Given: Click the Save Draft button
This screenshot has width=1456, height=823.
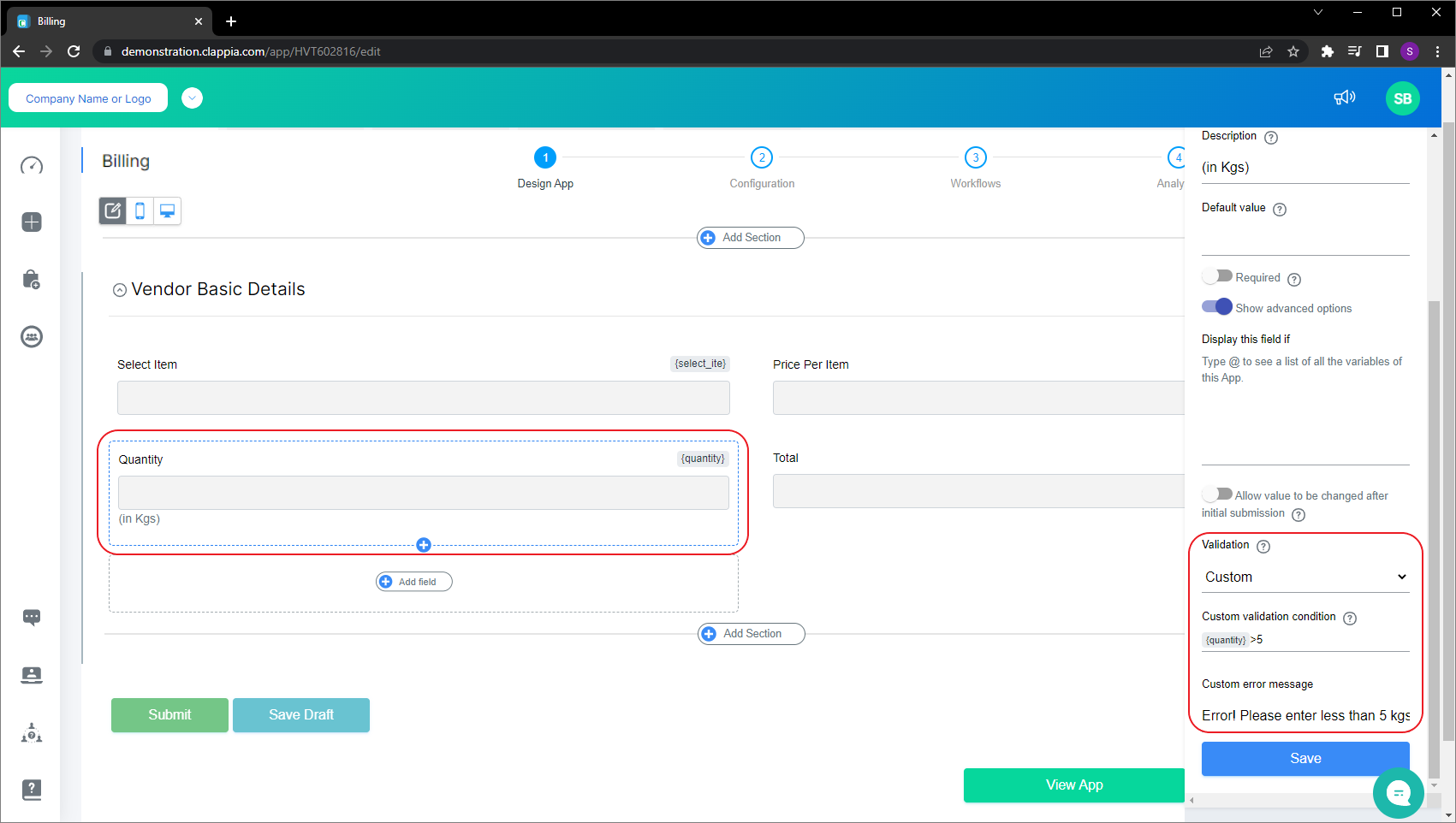Looking at the screenshot, I should coord(301,715).
